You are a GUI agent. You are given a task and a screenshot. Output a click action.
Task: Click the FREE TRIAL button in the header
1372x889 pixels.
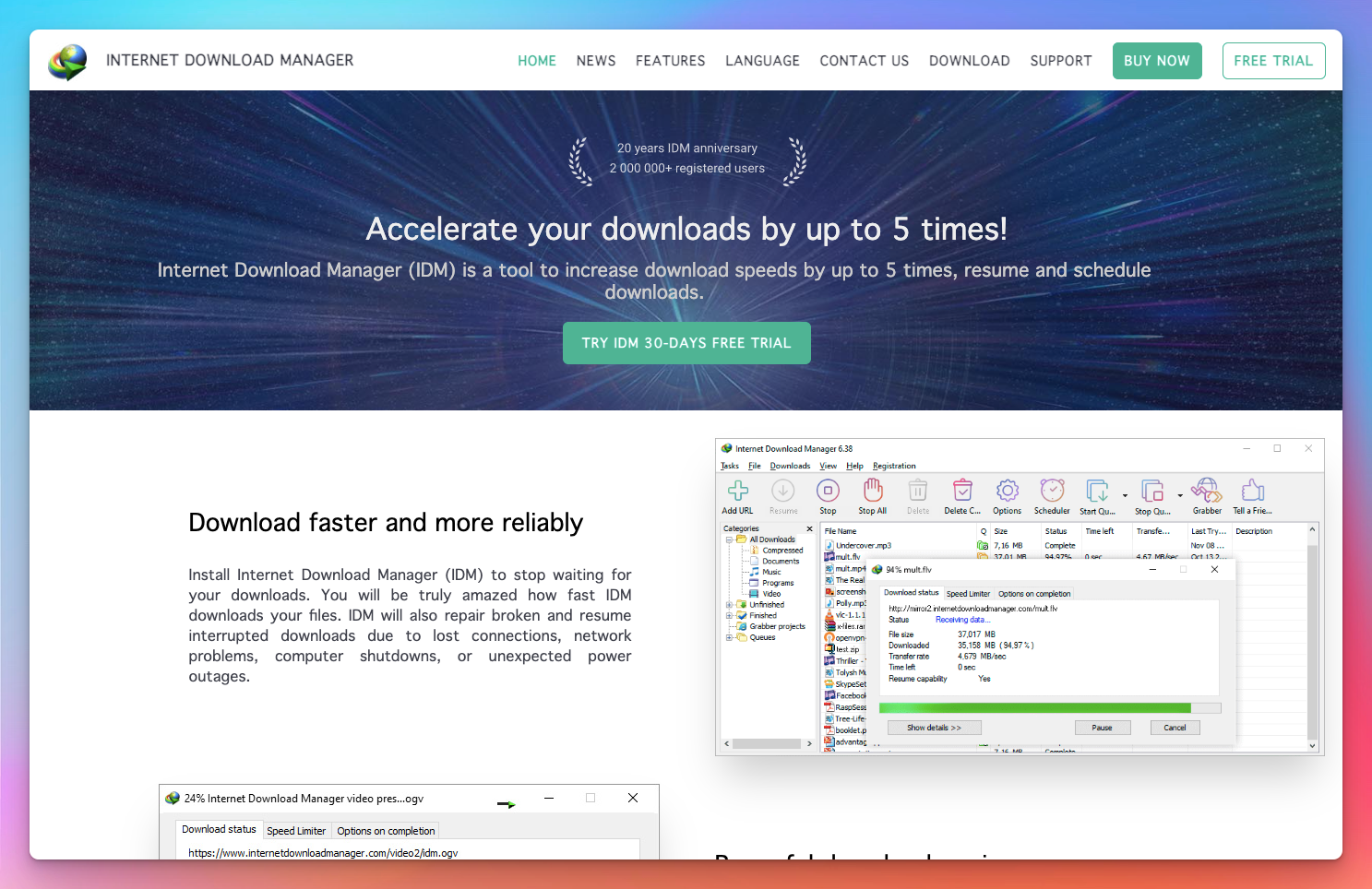pyautogui.click(x=1273, y=61)
